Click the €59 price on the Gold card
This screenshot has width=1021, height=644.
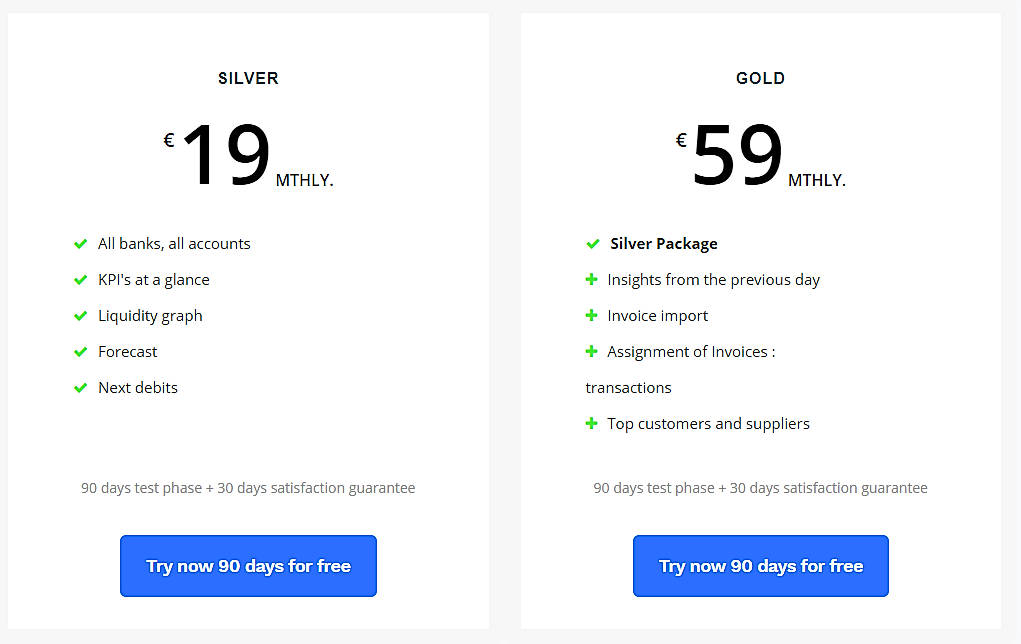(x=750, y=150)
